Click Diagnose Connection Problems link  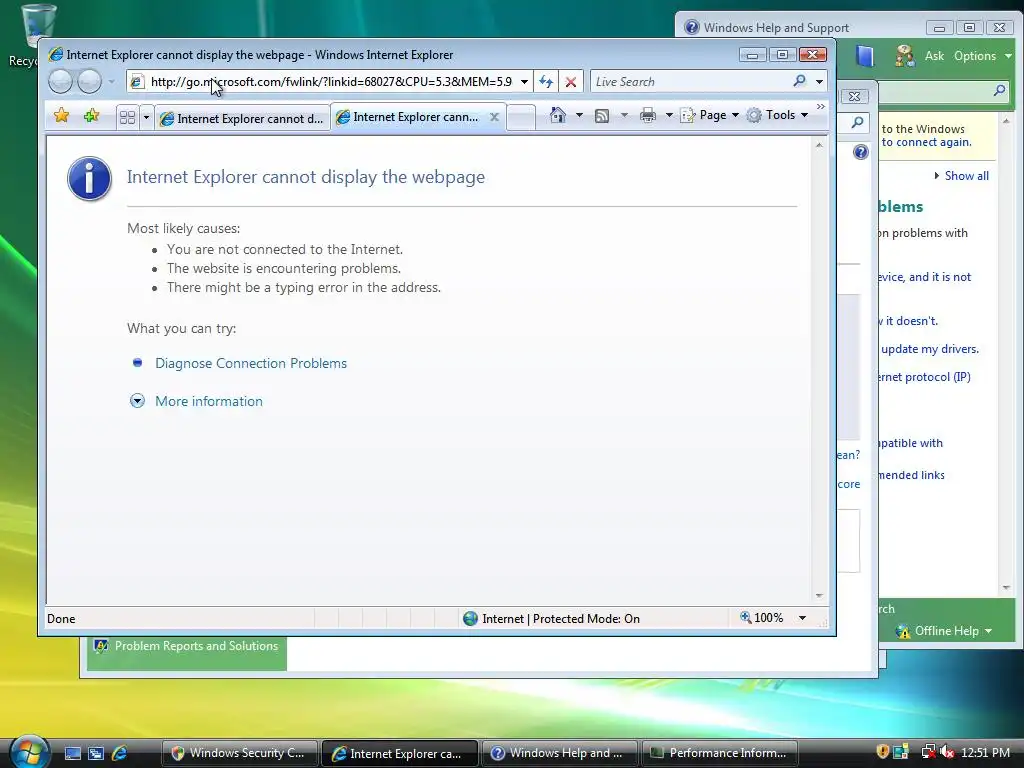click(251, 363)
